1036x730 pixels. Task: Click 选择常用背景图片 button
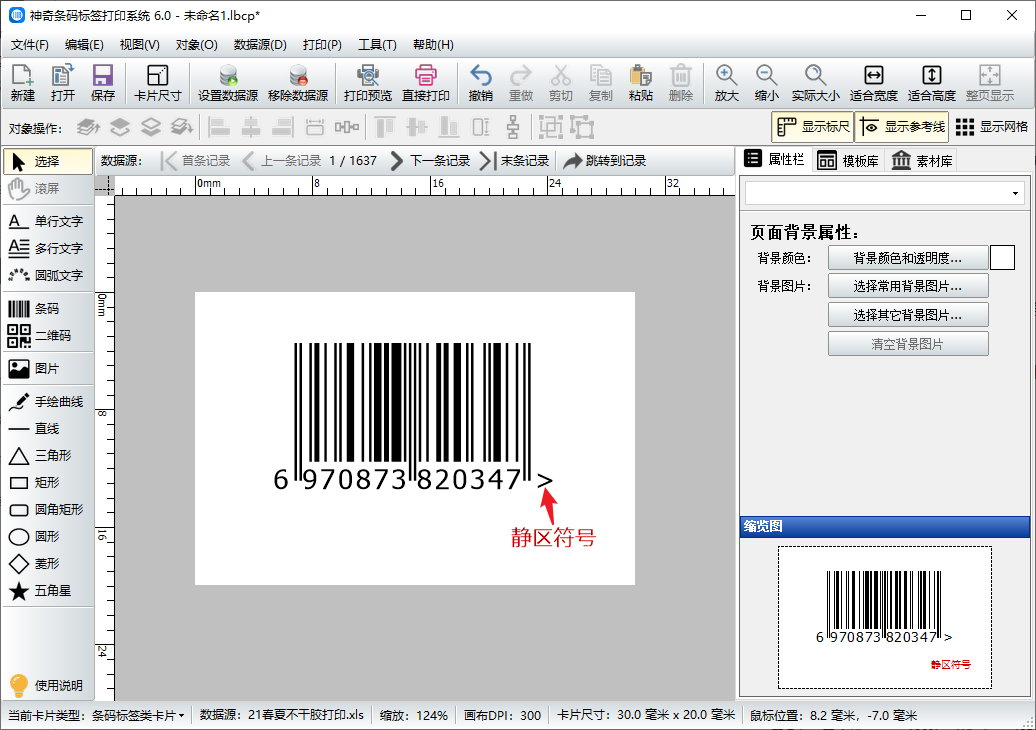(x=907, y=286)
